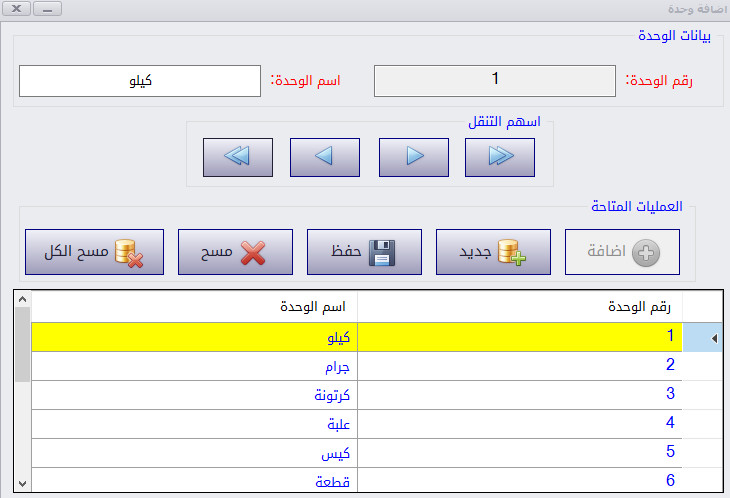Select unit number 6 cell in the table
This screenshot has width=730, height=498.
(520, 480)
